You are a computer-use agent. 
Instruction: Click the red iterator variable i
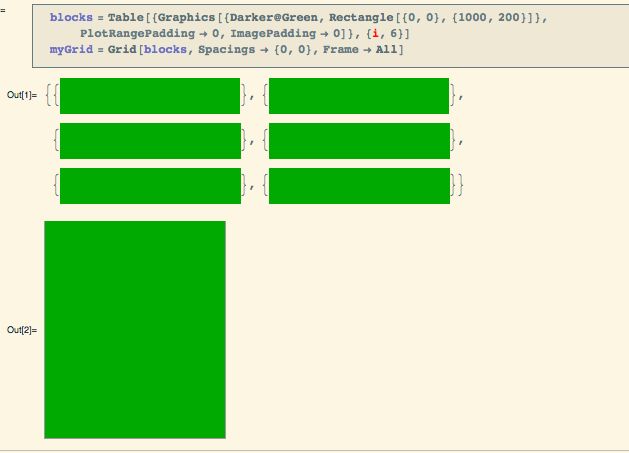click(x=375, y=33)
